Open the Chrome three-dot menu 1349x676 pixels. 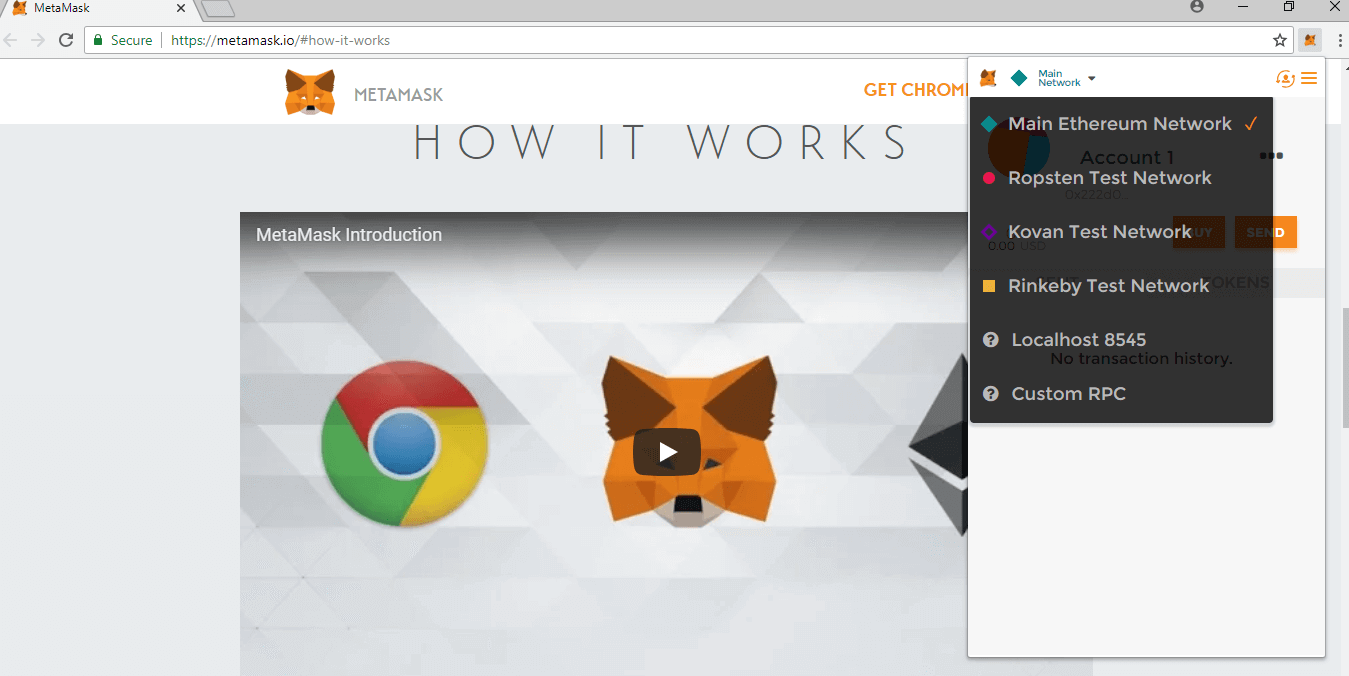(1339, 40)
